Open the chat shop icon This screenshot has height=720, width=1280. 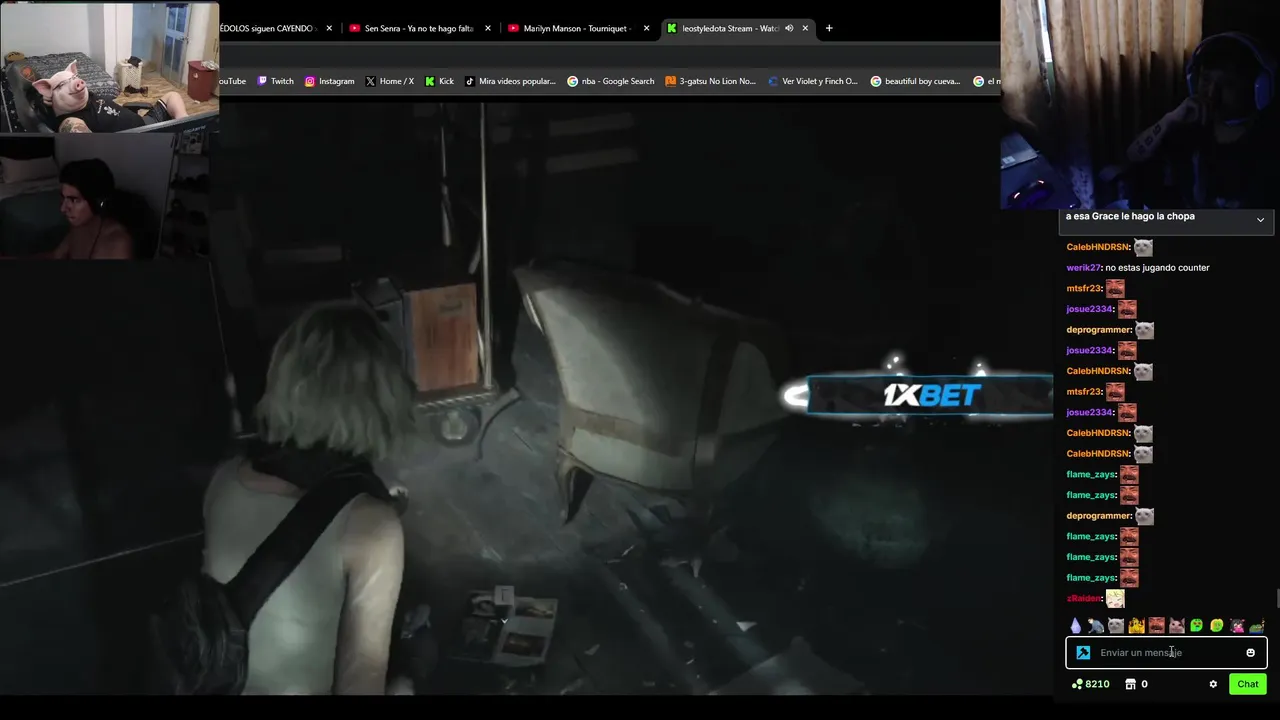pos(1131,684)
